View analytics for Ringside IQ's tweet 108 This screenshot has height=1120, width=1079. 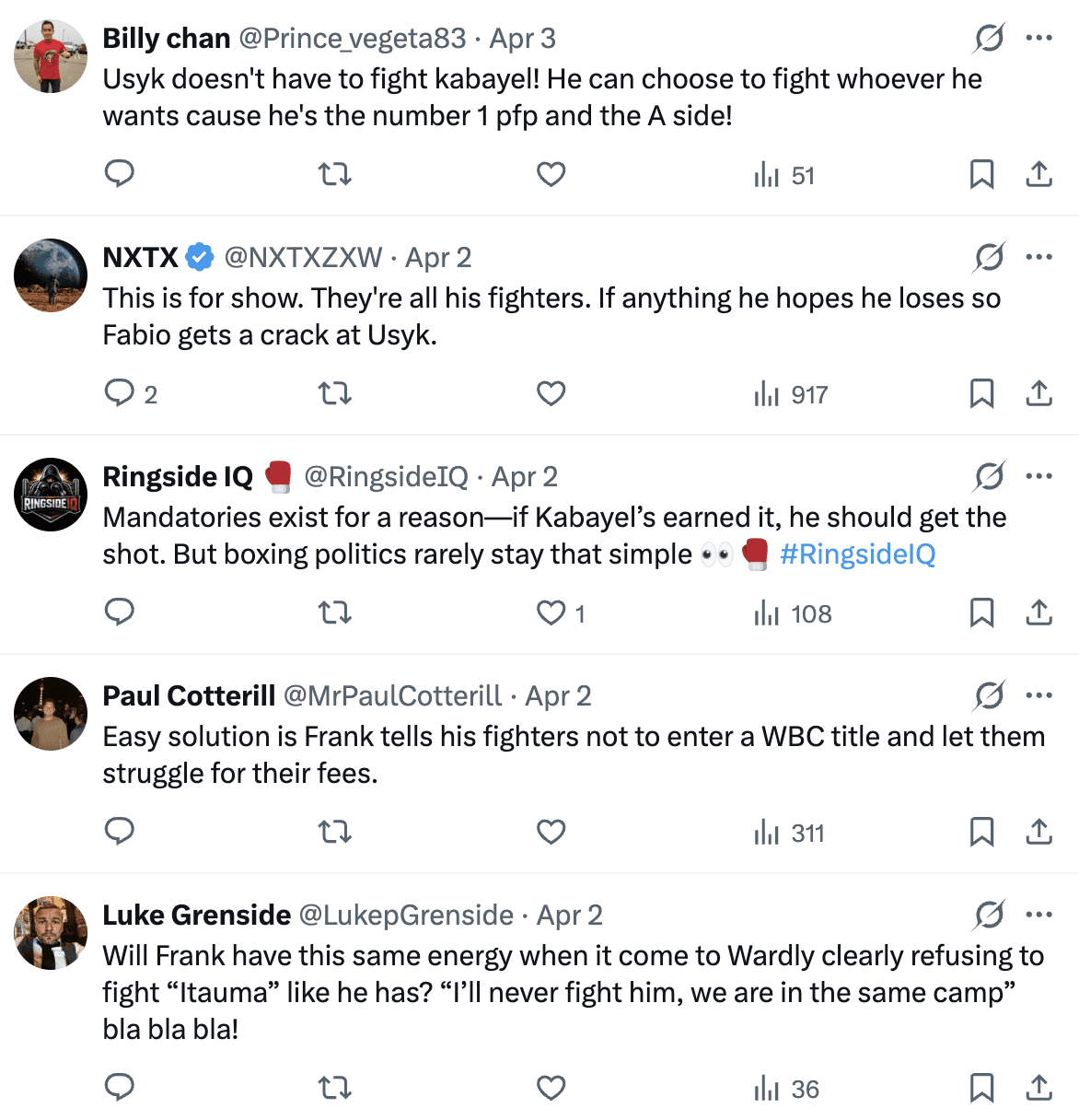tap(793, 613)
